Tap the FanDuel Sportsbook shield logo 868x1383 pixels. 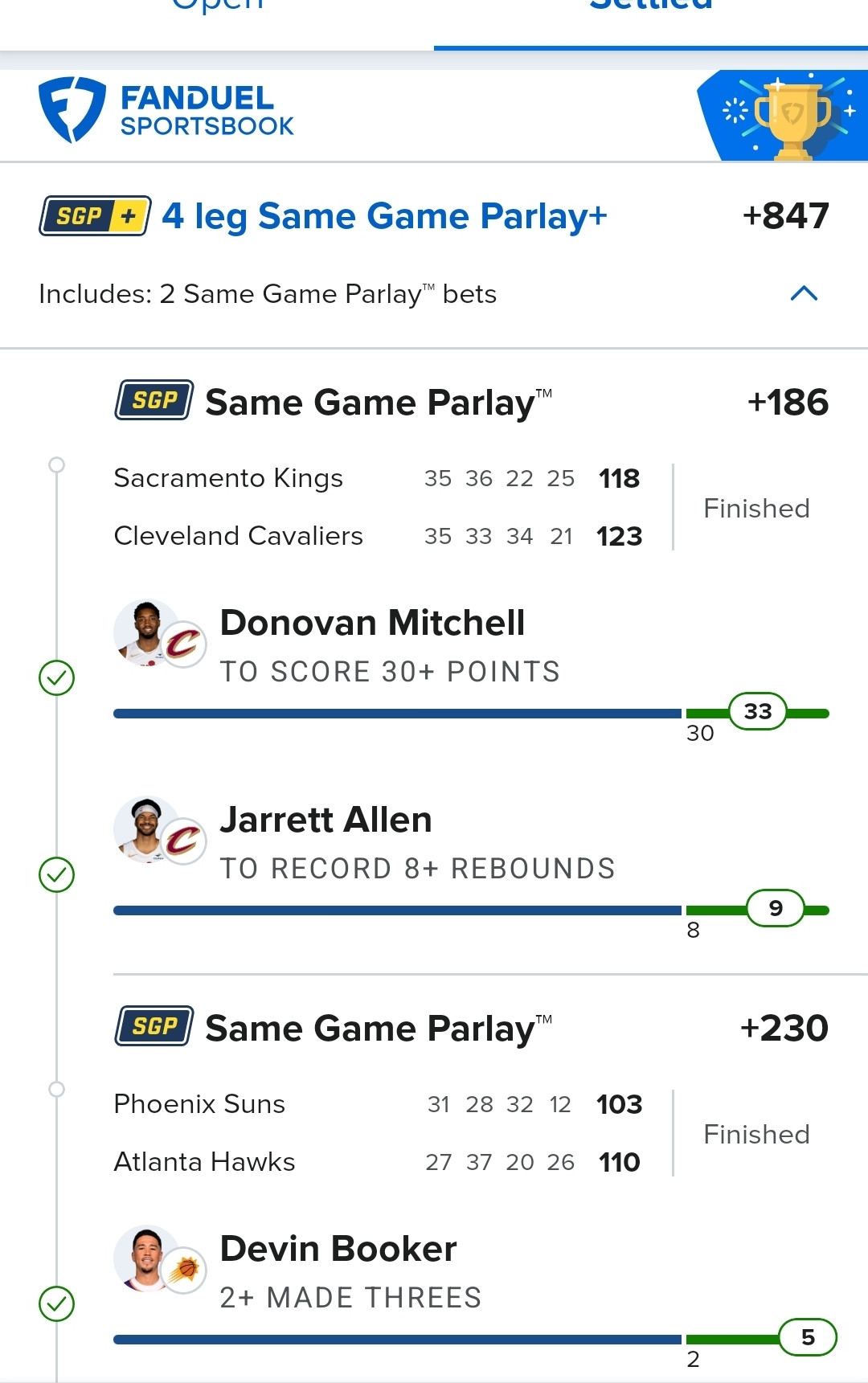[x=72, y=110]
